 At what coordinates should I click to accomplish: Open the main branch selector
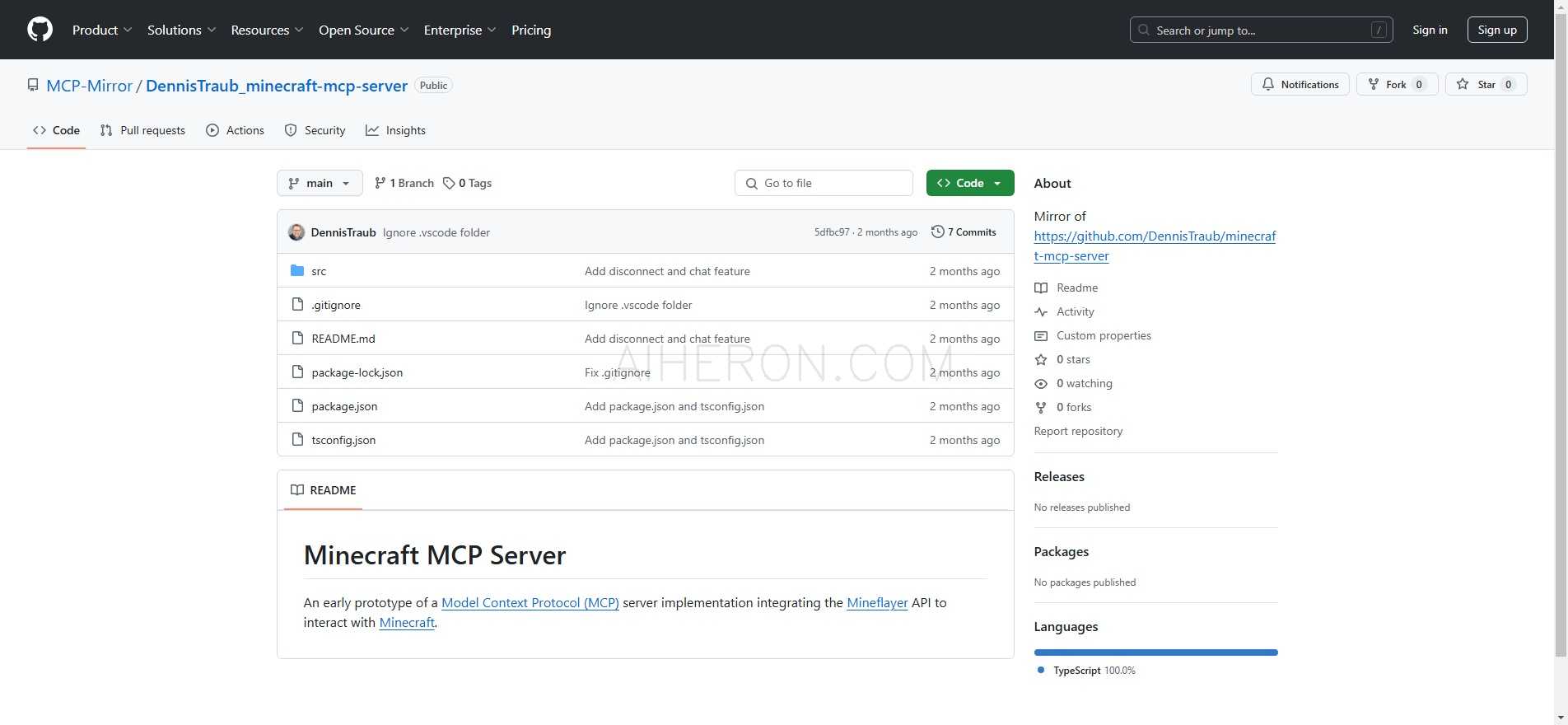pos(320,183)
